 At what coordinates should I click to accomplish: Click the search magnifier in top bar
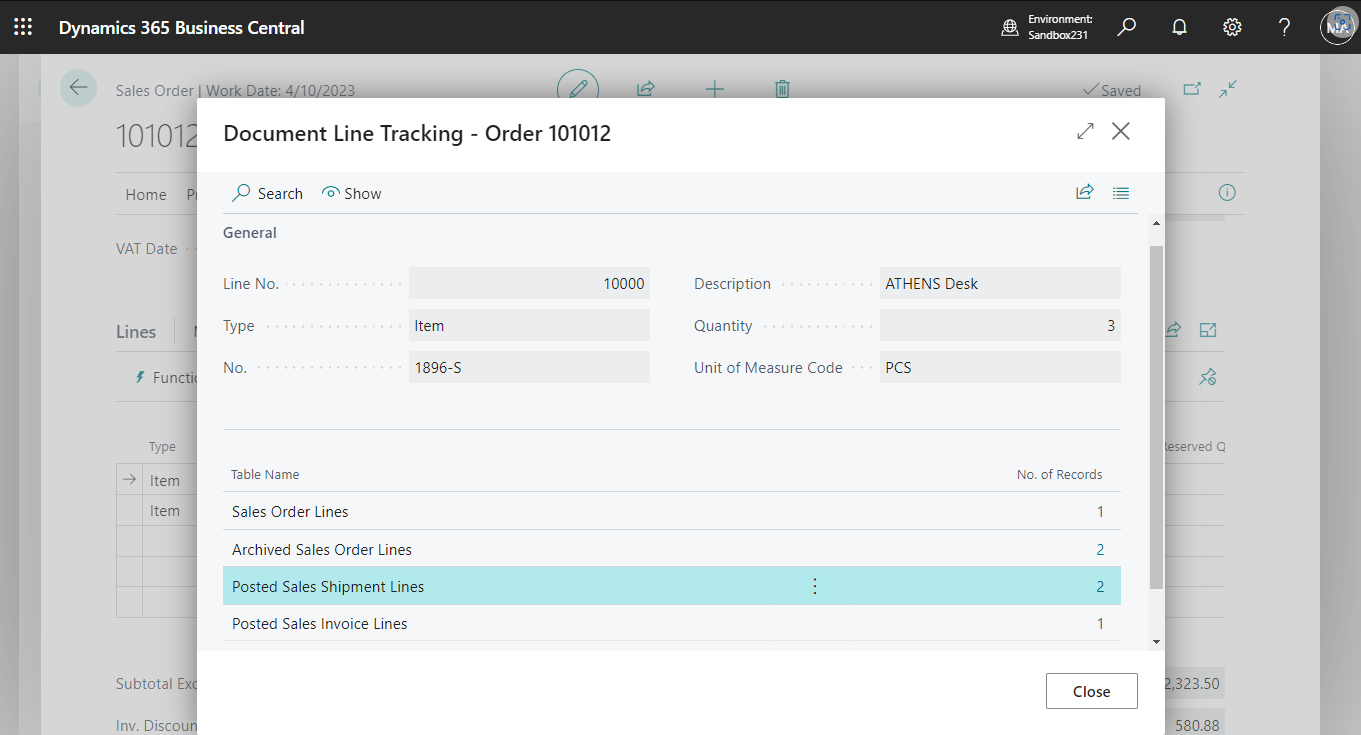(1127, 27)
